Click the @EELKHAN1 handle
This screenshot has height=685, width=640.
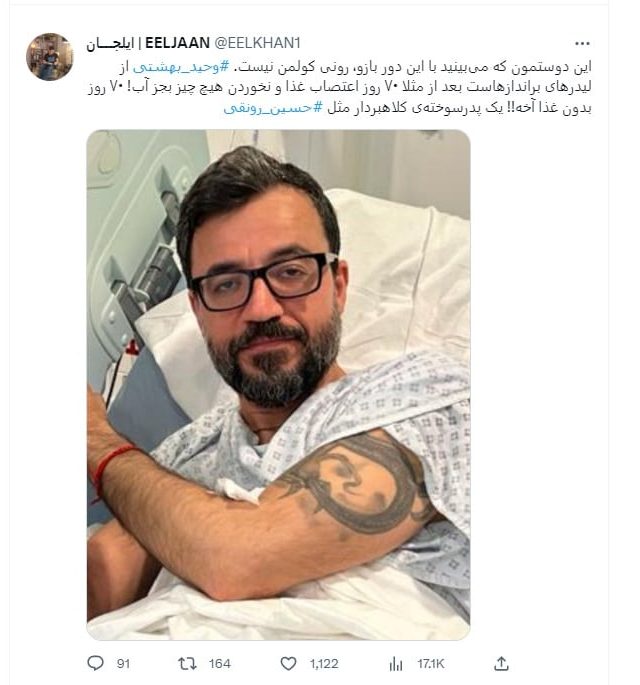pyautogui.click(x=257, y=43)
